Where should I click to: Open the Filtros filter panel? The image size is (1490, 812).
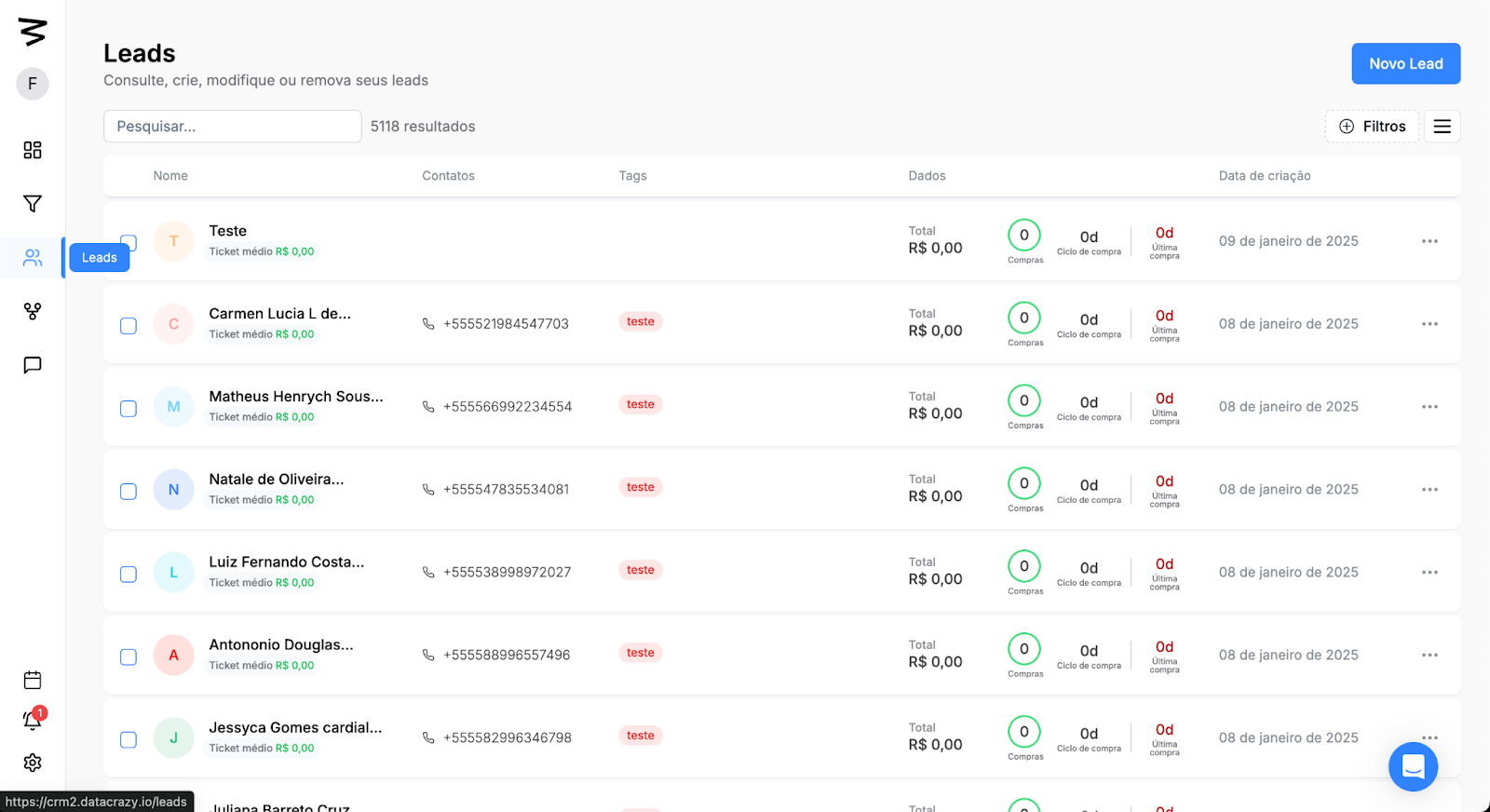pos(1372,127)
